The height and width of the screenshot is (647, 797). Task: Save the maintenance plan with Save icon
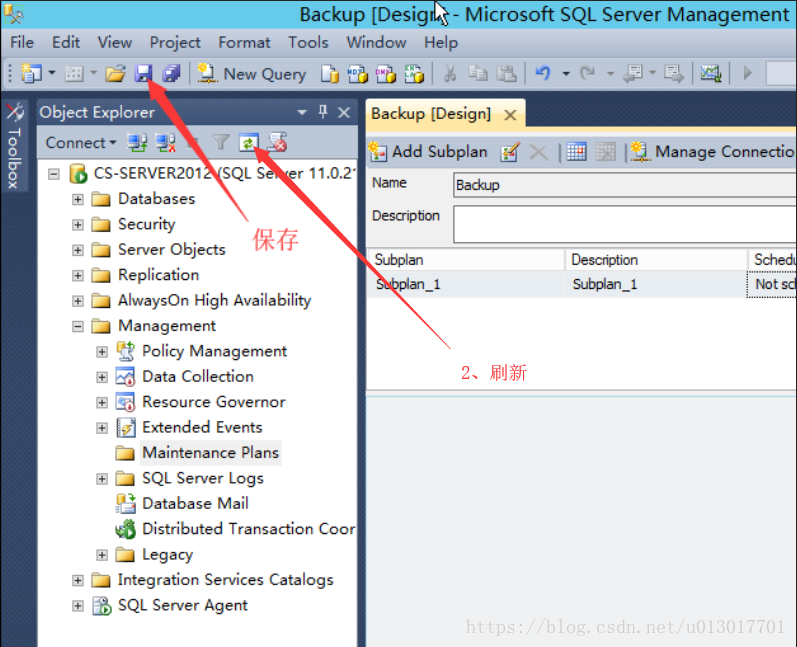click(143, 74)
